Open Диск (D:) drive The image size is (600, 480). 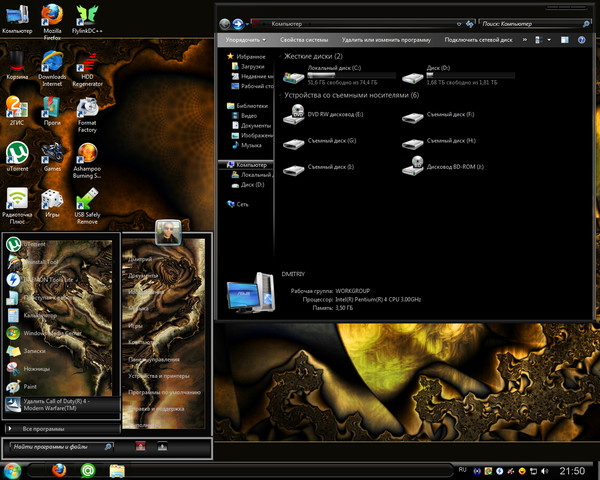[x=458, y=75]
